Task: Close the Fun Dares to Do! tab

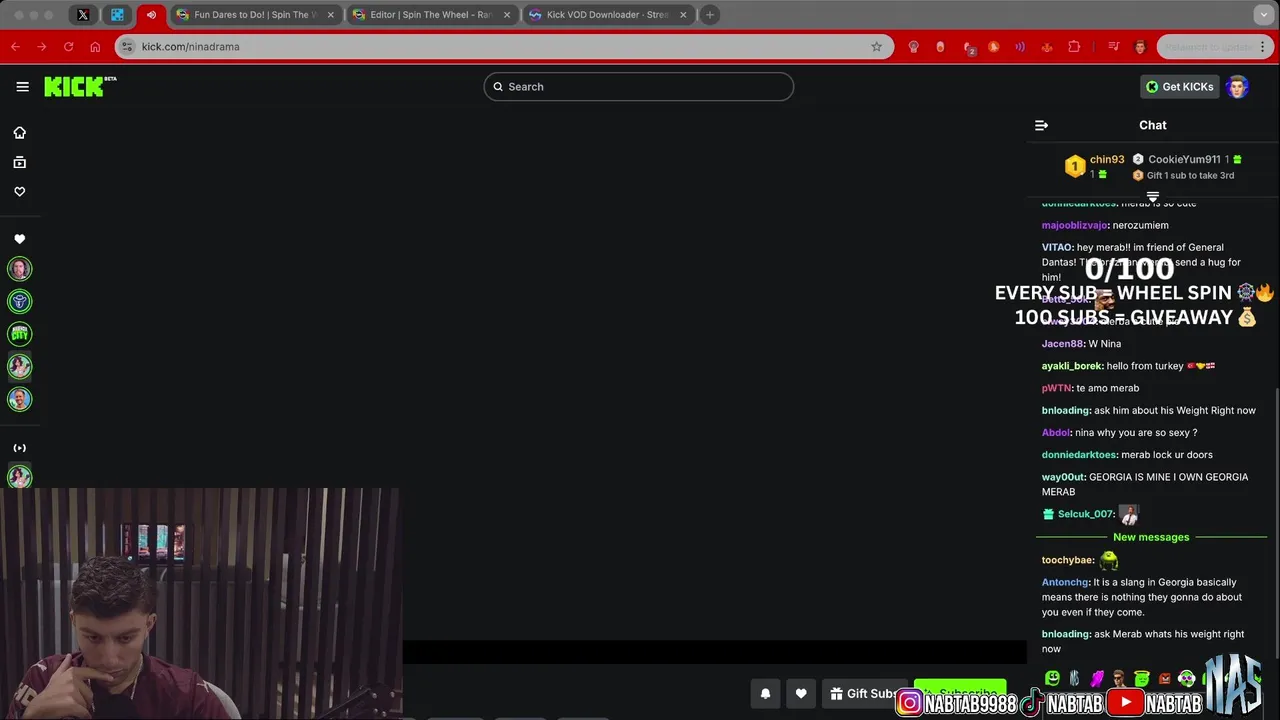Action: pos(331,15)
